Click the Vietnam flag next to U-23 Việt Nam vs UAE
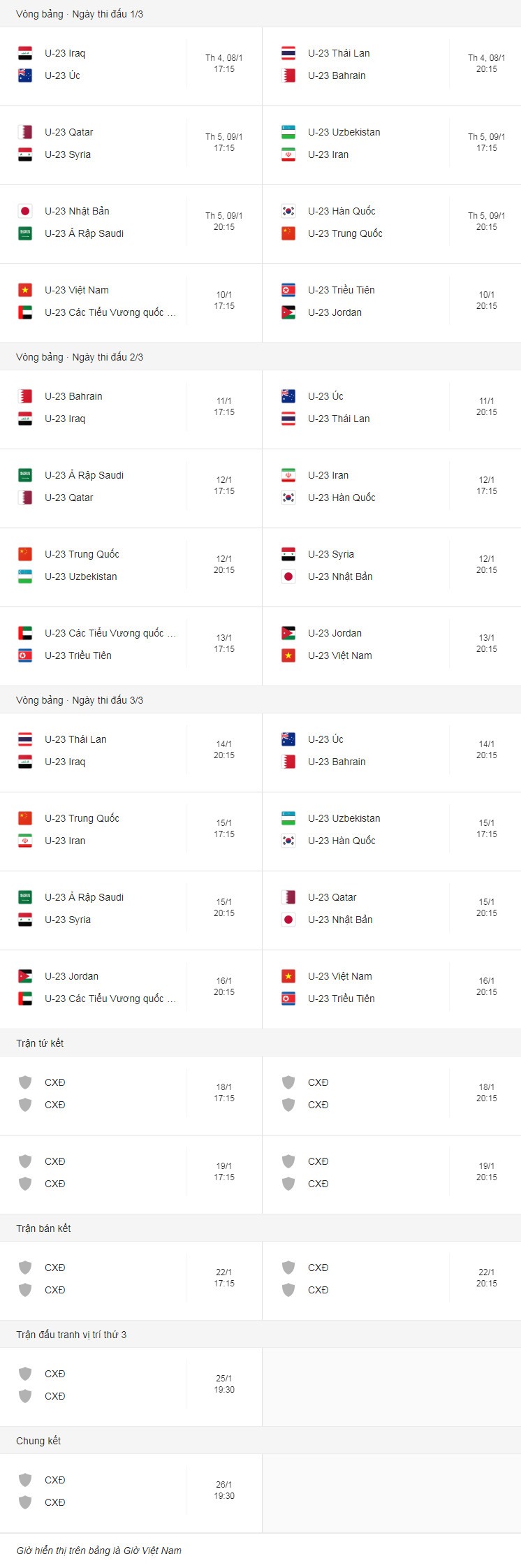521x1568 pixels. (25, 290)
